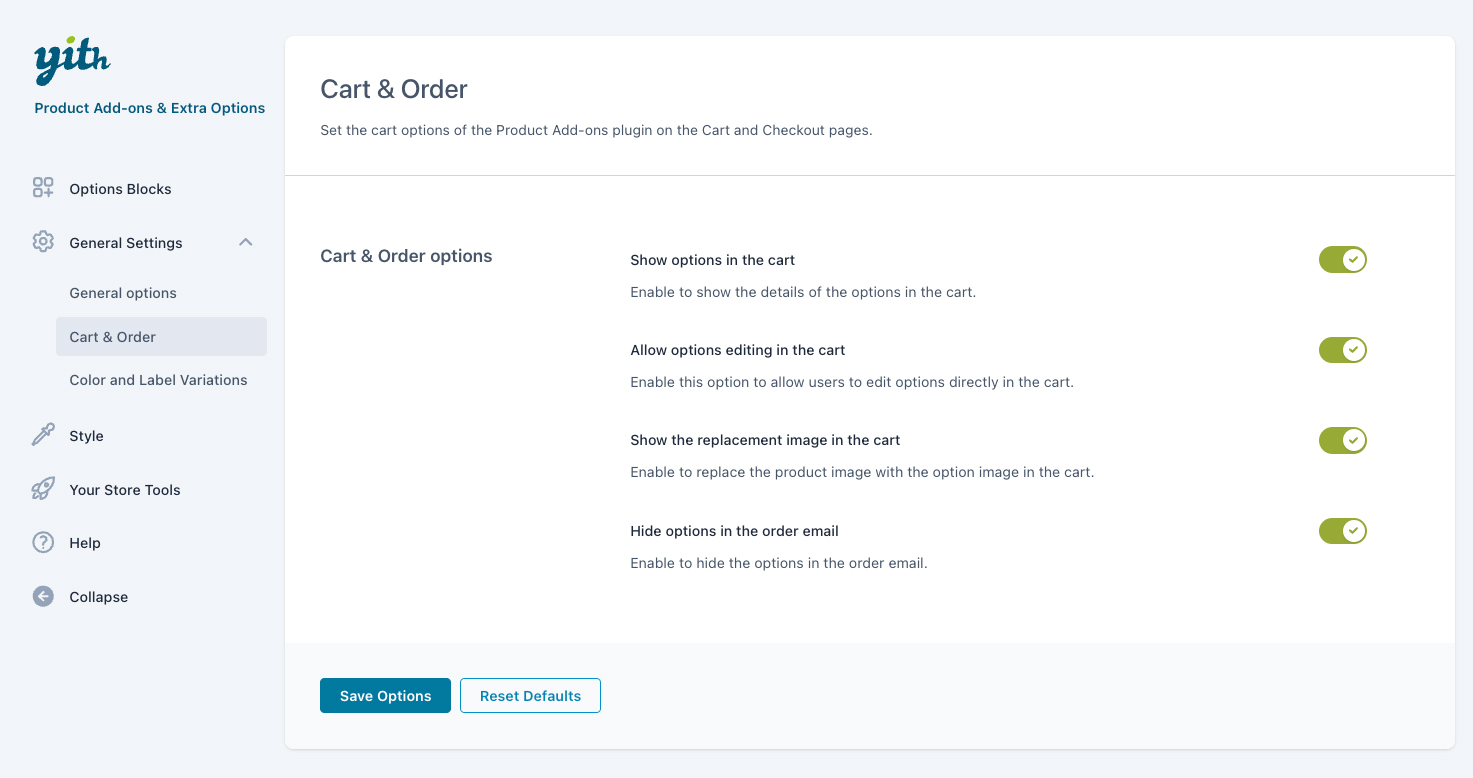The height and width of the screenshot is (778, 1473).
Task: Switch off Hide options in order email
Action: coord(1342,531)
